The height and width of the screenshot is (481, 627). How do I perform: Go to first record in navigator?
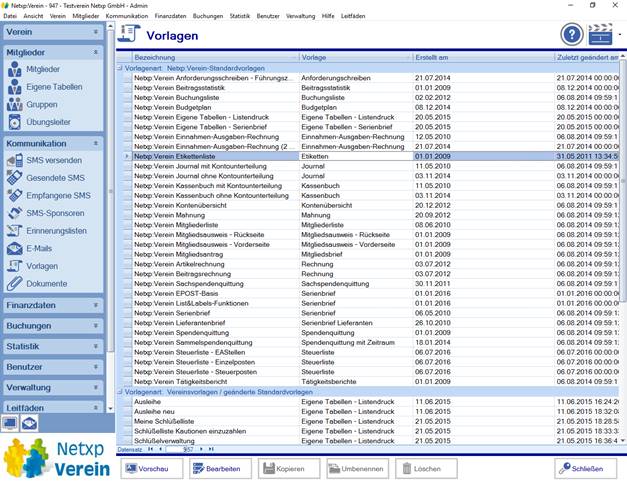(150, 449)
